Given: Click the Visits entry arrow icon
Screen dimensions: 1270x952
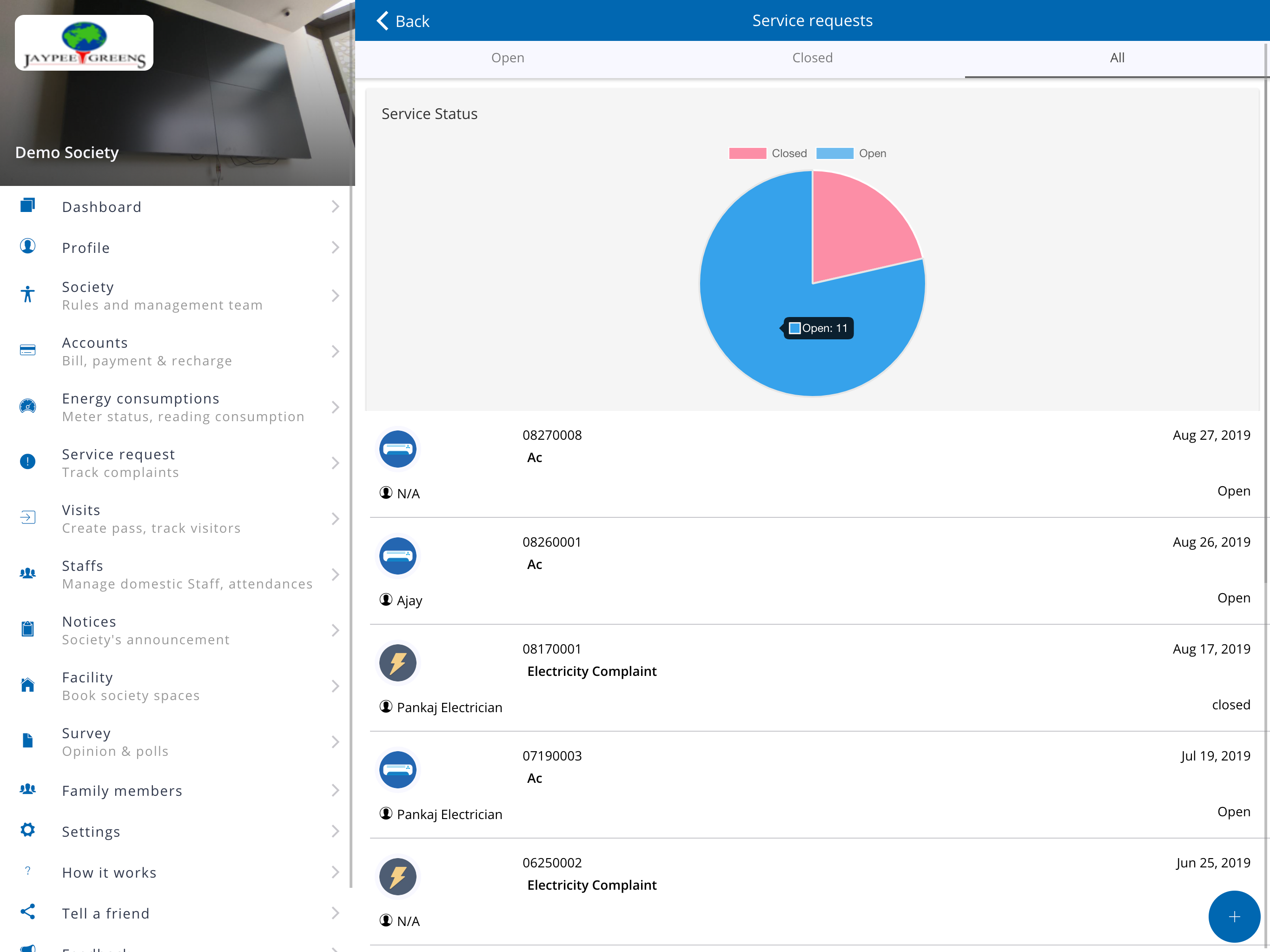Looking at the screenshot, I should click(x=27, y=517).
